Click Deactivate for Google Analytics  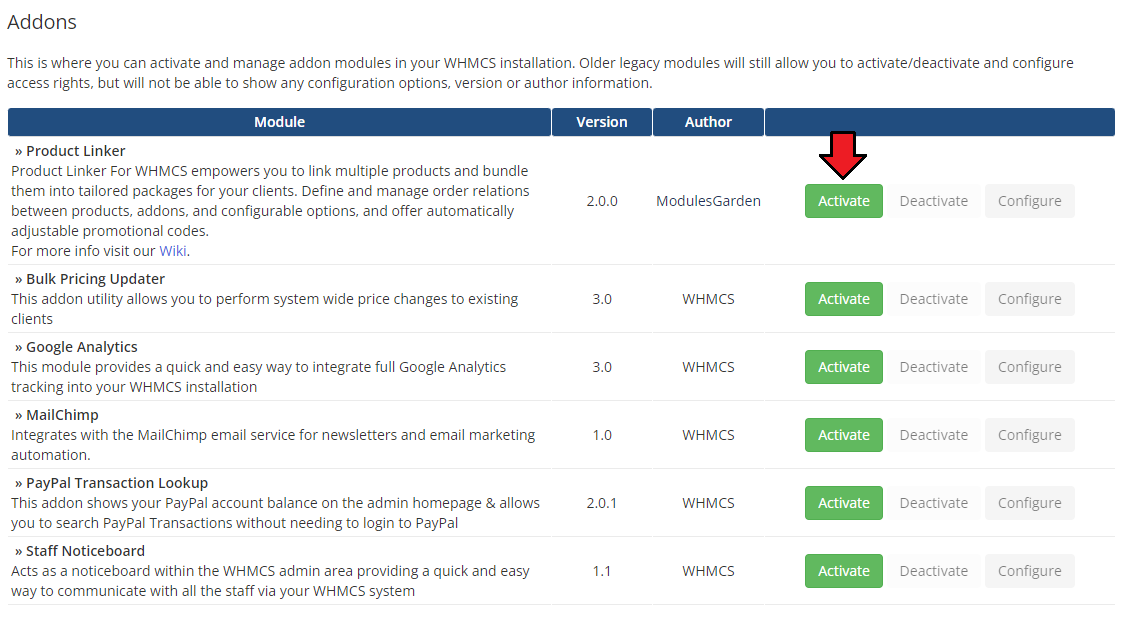pyautogui.click(x=934, y=367)
